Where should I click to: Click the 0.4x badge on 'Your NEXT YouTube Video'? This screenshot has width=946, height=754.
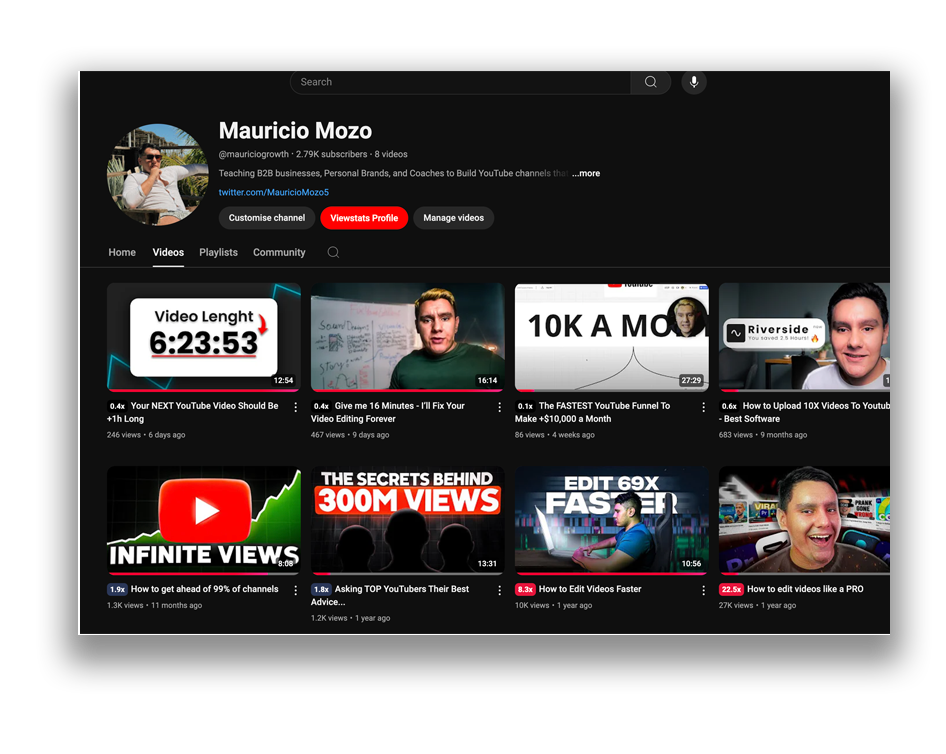click(117, 406)
